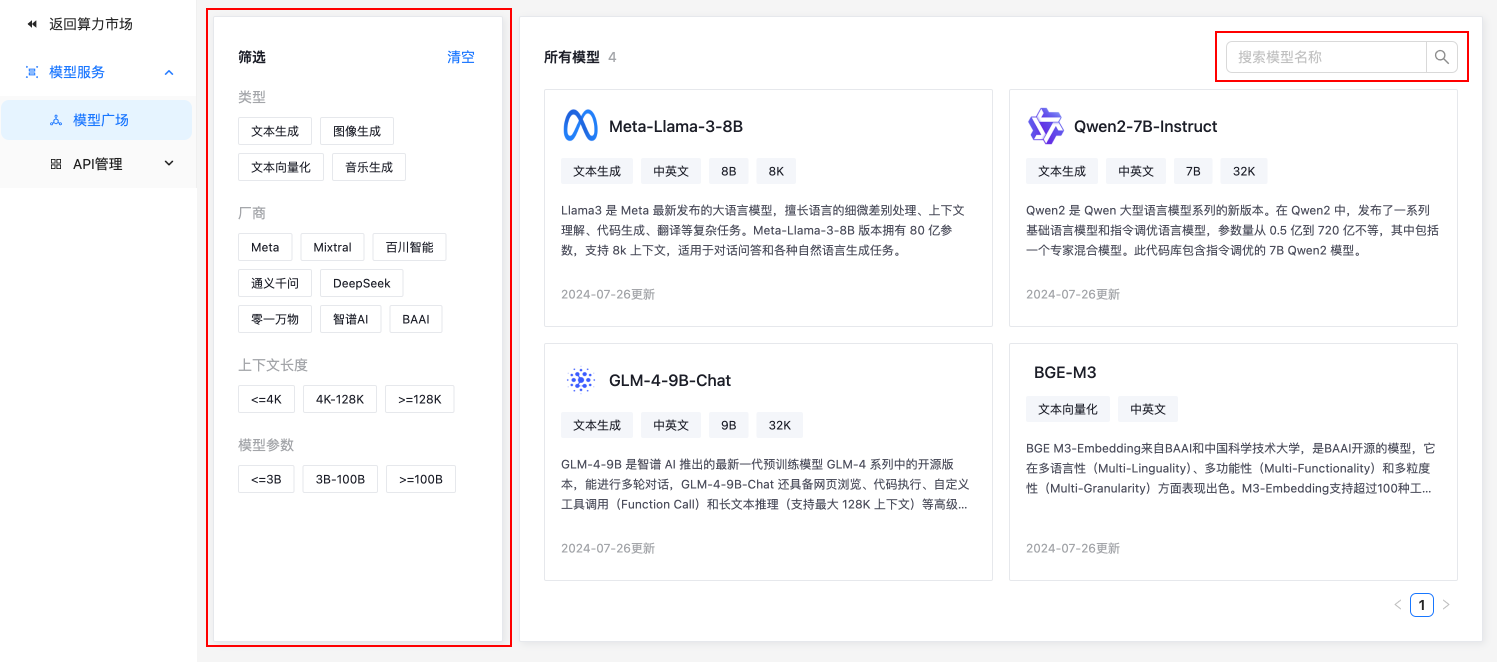1497x662 pixels.
Task: Open the Qwen2-7B-Instruct model title
Action: point(1146,127)
